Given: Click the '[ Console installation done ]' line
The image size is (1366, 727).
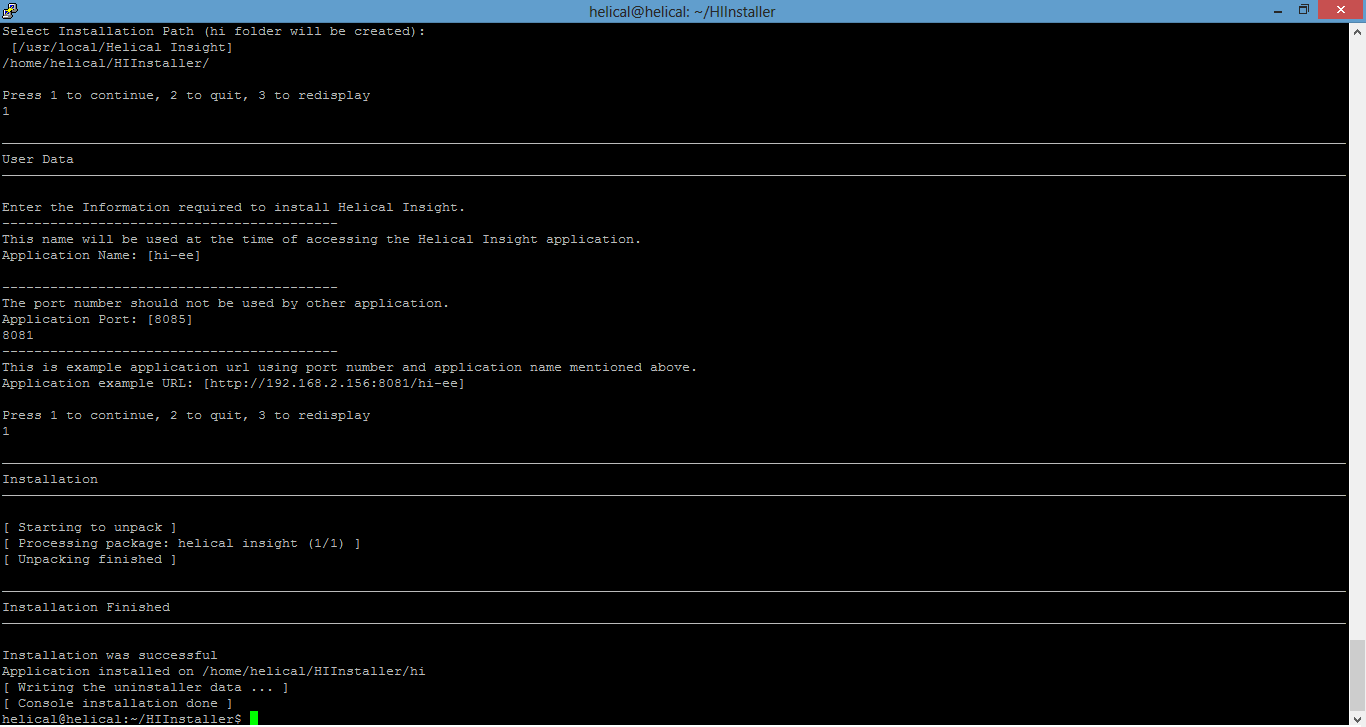Looking at the screenshot, I should [x=118, y=703].
